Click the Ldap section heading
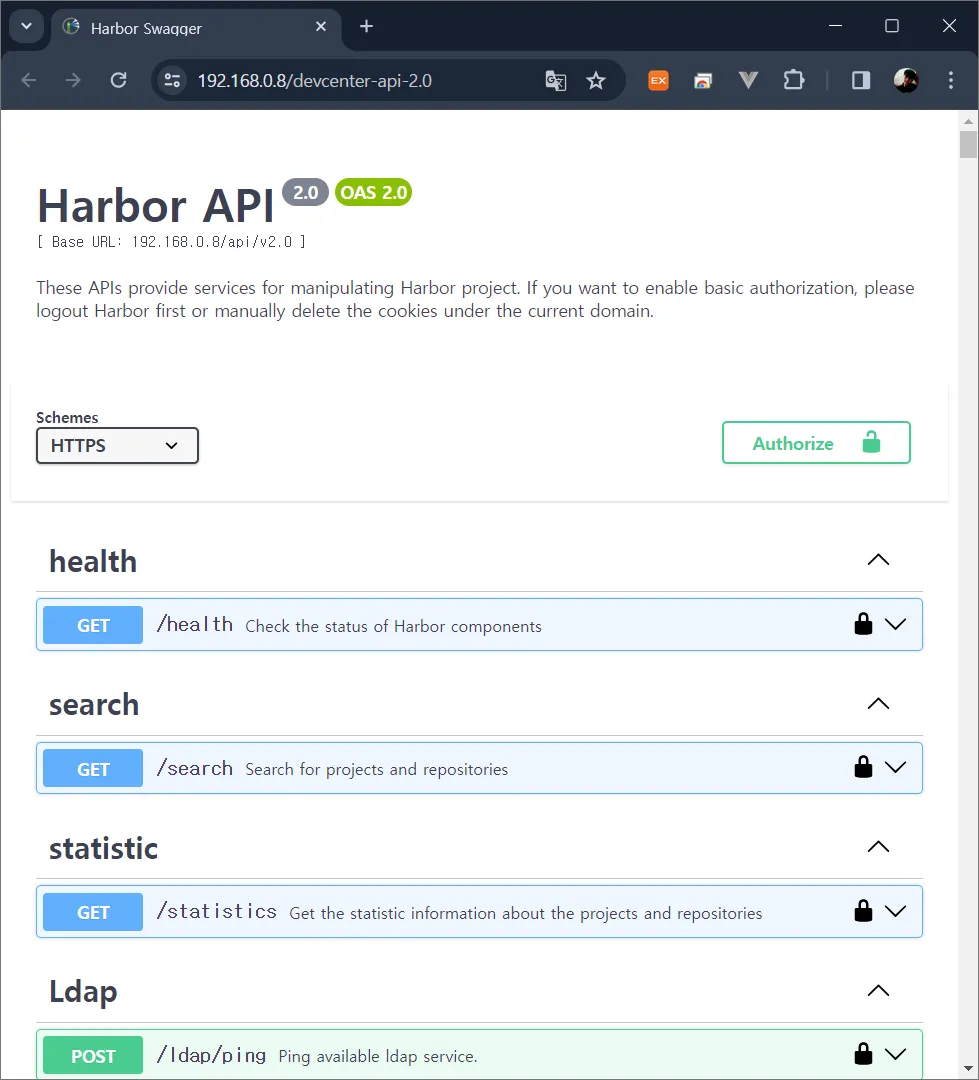The height and width of the screenshot is (1080, 979). point(83,993)
